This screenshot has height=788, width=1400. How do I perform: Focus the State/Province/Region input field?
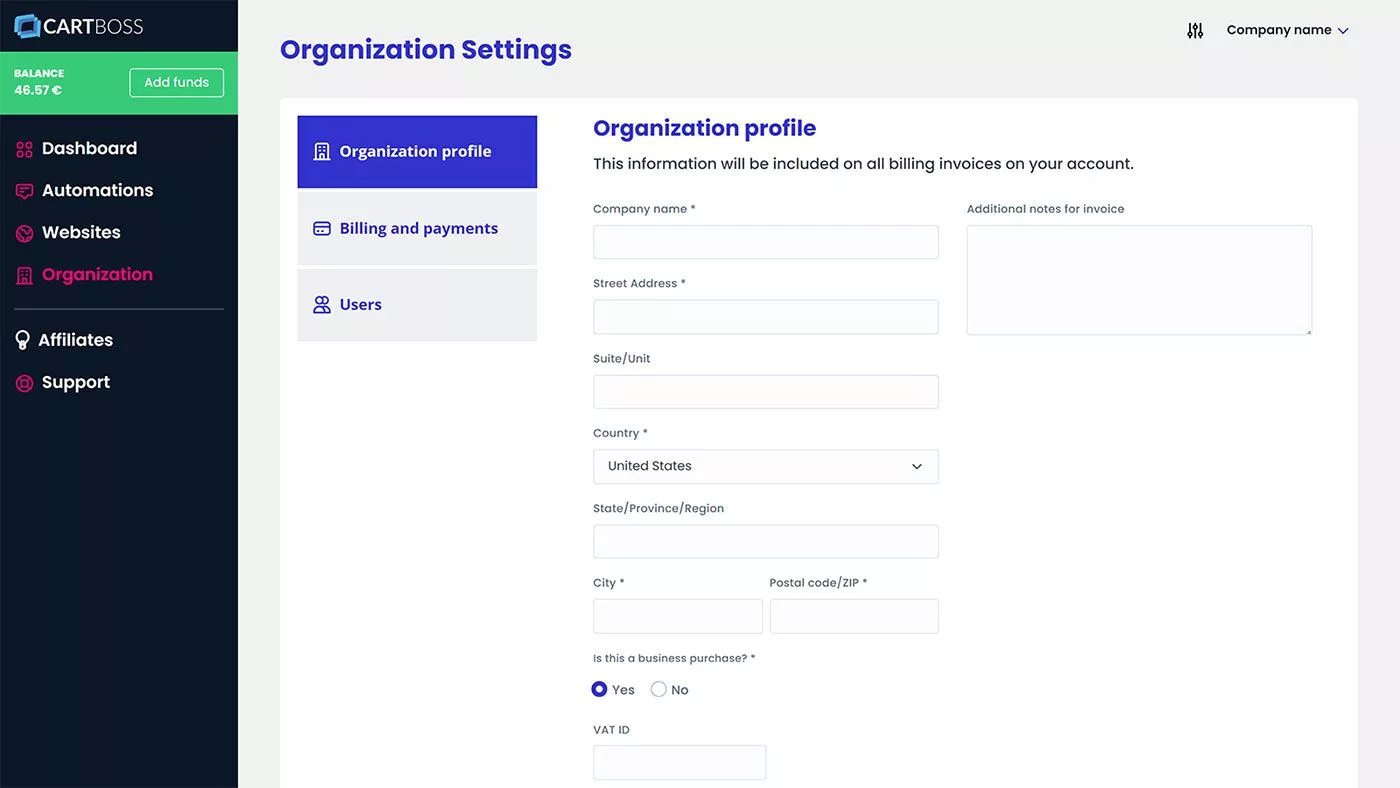point(766,542)
